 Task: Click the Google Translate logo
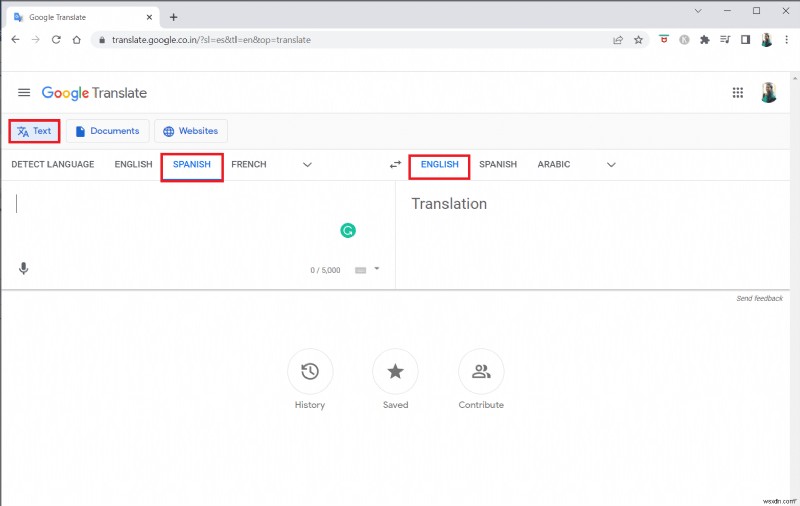pos(94,93)
